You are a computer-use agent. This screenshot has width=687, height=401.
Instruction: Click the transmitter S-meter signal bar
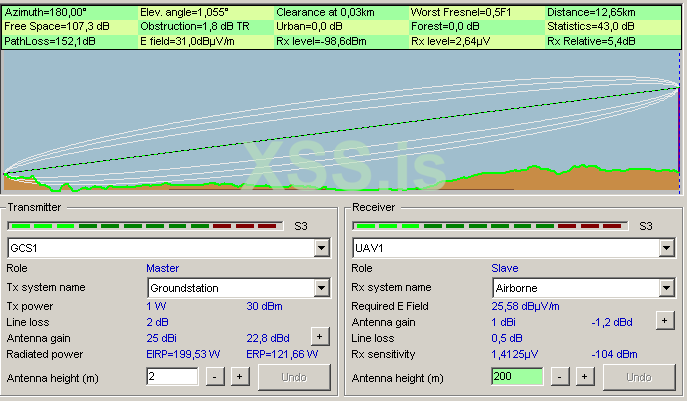pyautogui.click(x=145, y=226)
